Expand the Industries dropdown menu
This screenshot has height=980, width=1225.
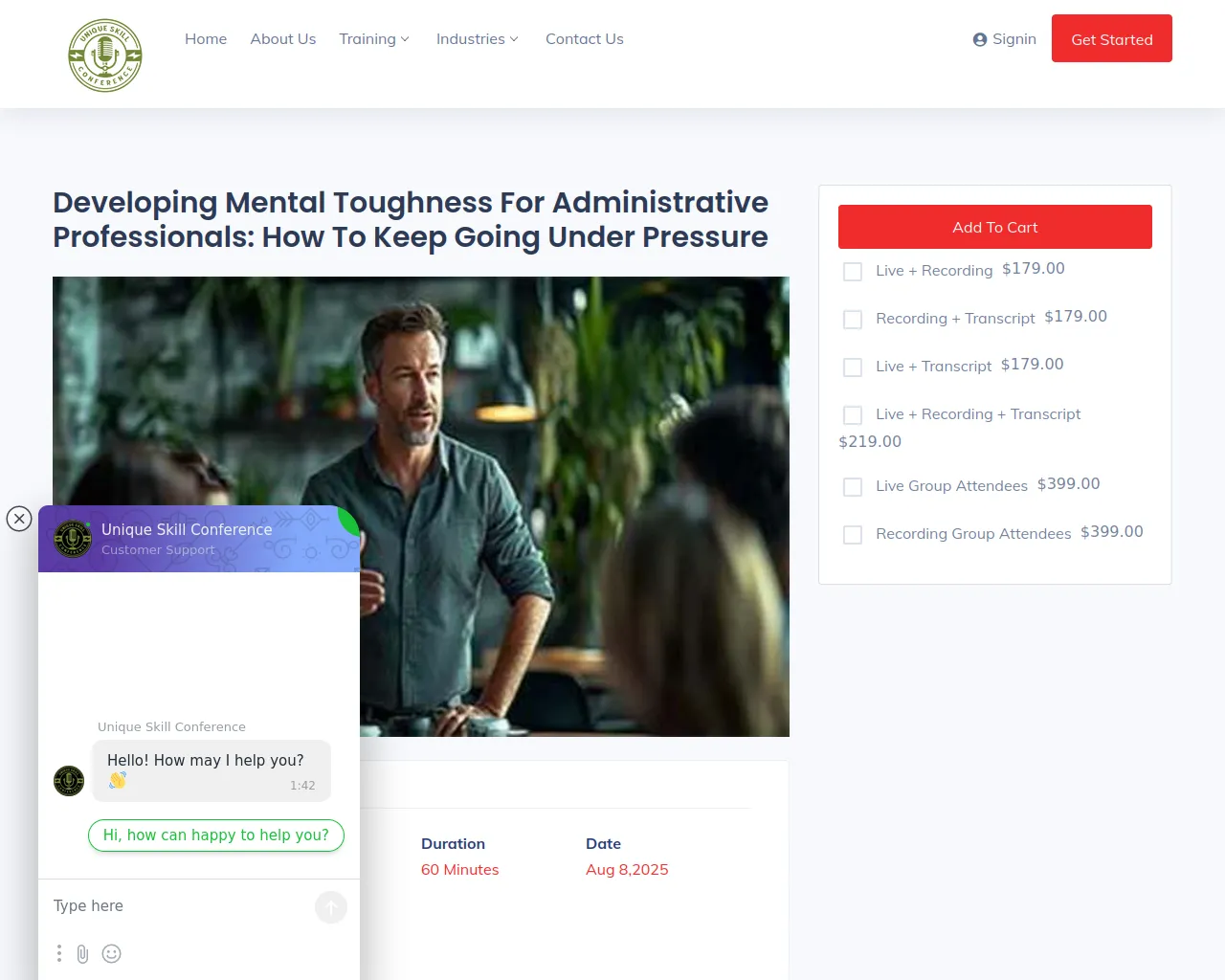(478, 39)
